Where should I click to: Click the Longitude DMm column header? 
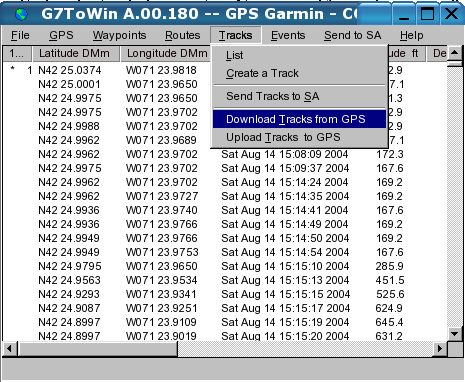point(166,54)
